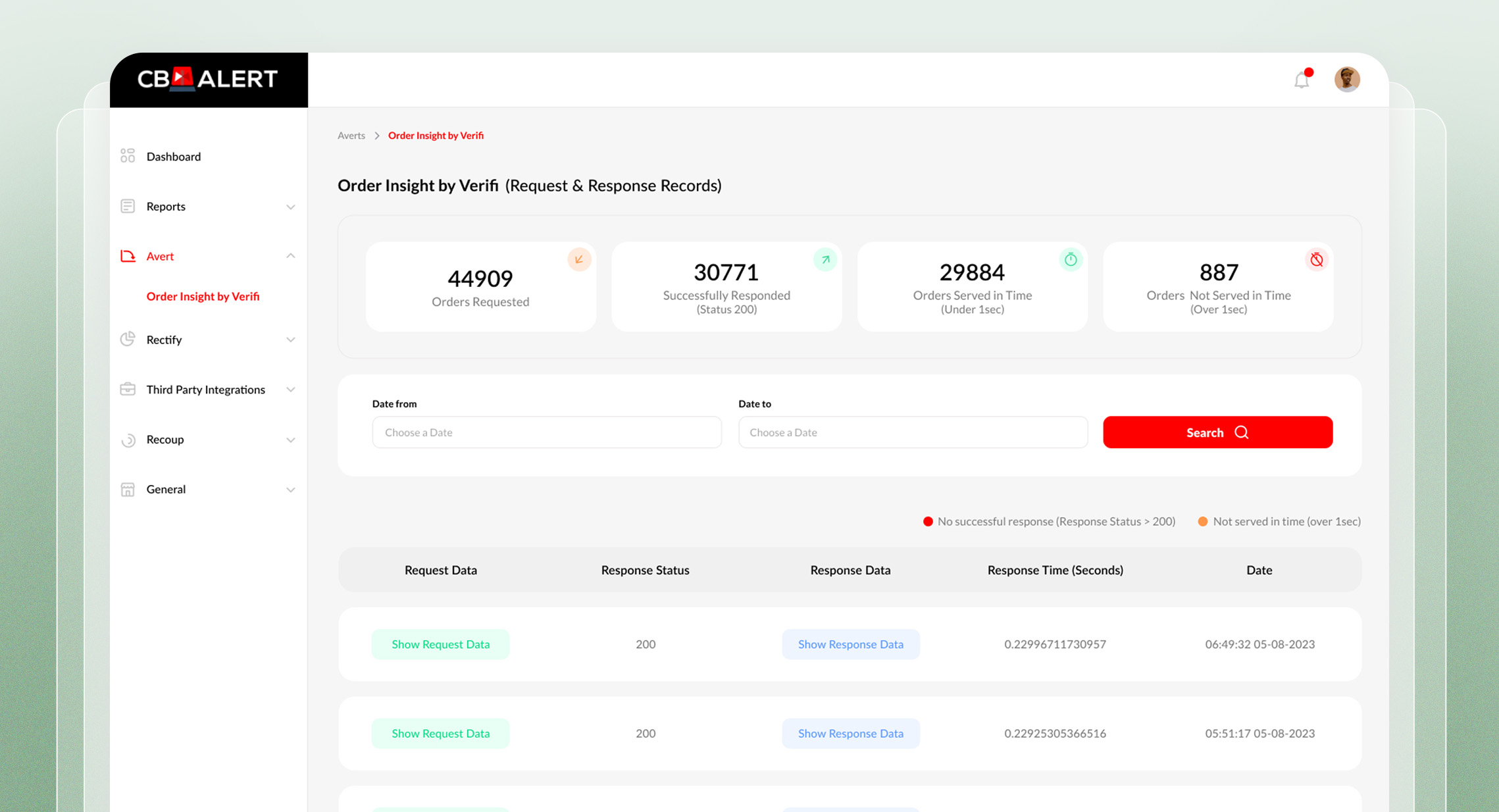Expand the Rectify menu chevron
Viewport: 1499px width, 812px height.
290,340
